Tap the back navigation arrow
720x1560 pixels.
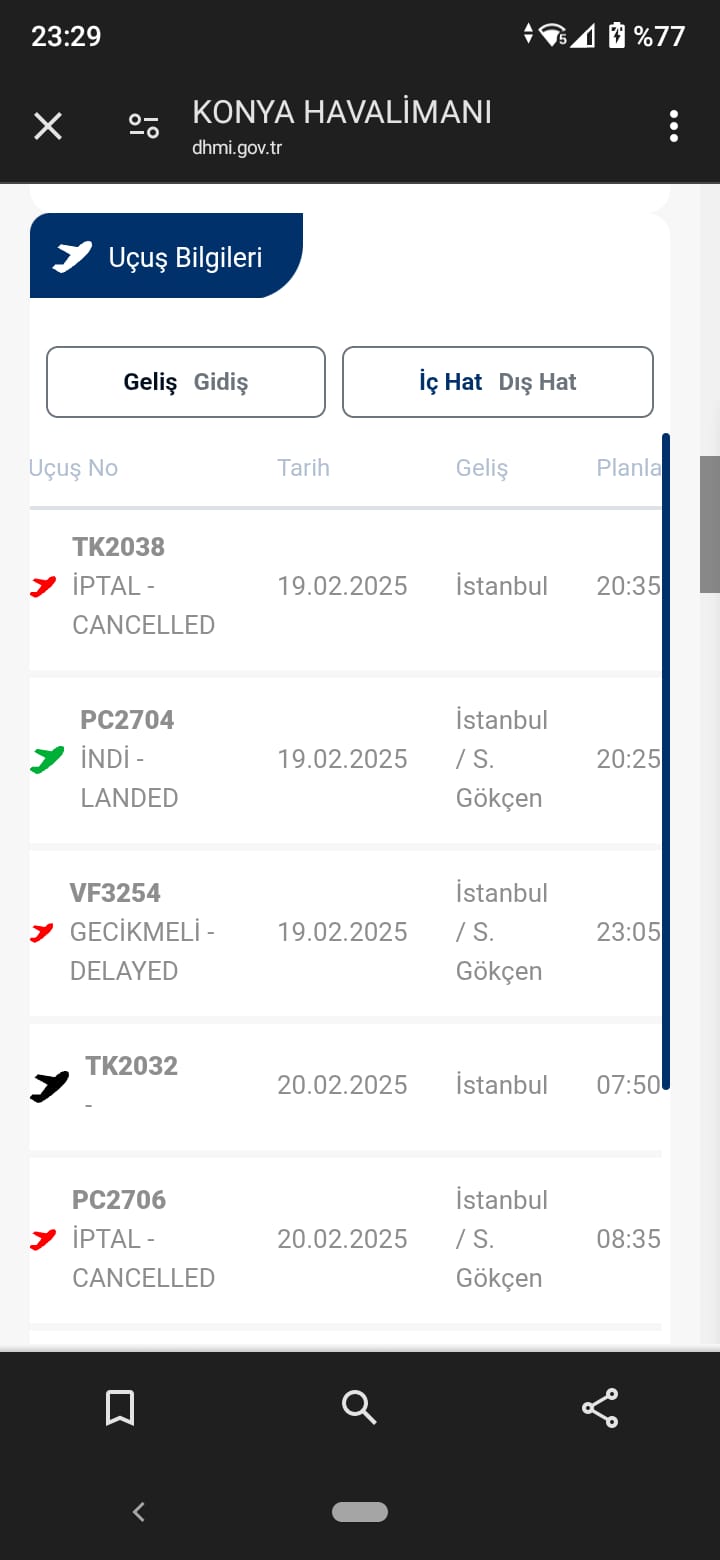(x=139, y=1512)
